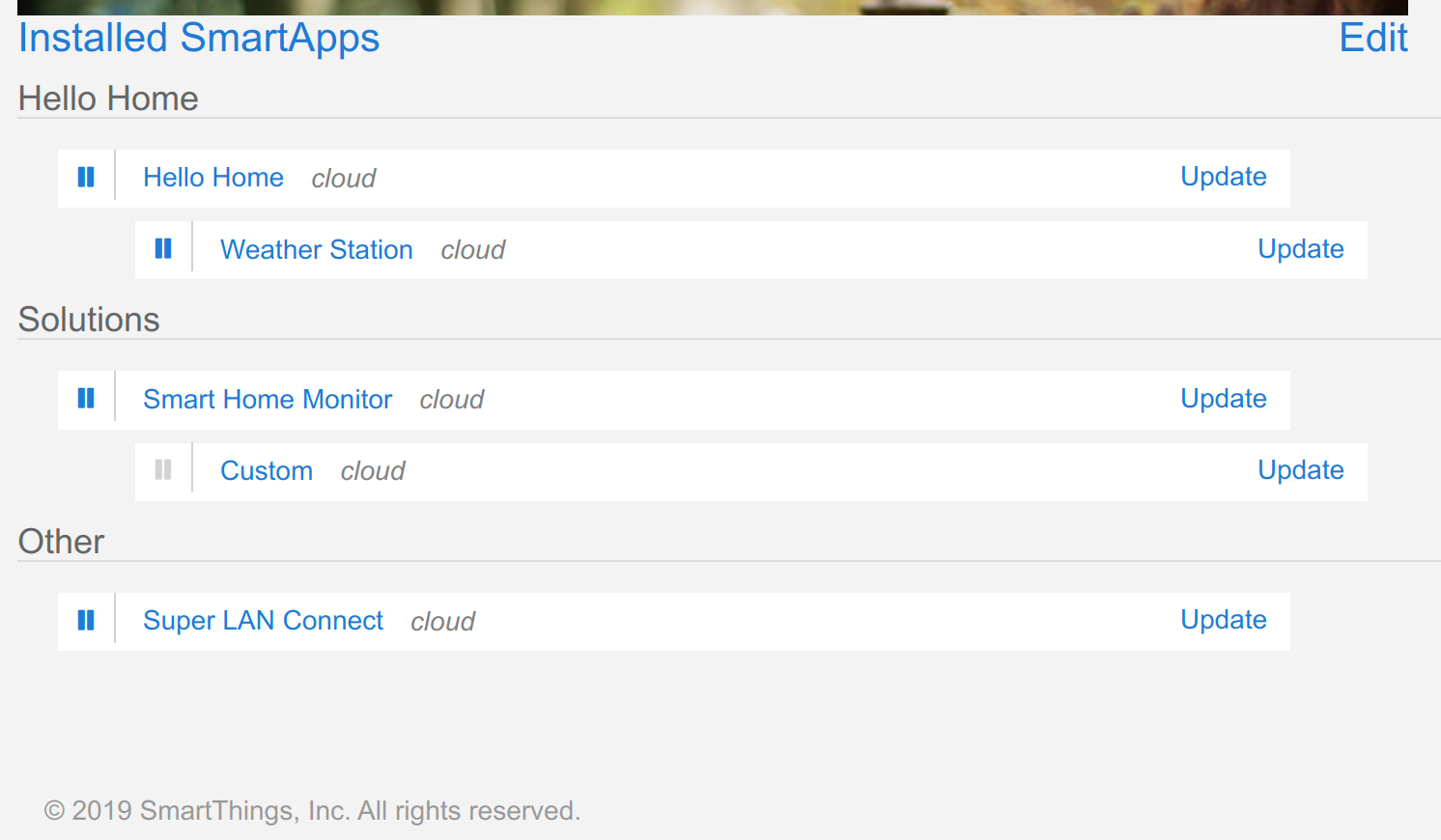The height and width of the screenshot is (840, 1441).
Task: Open the Hello Home app link
Action: 213,178
